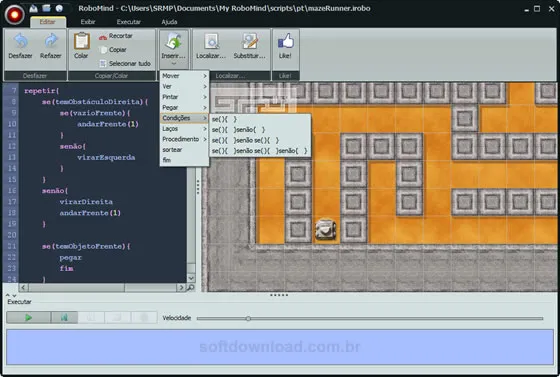Undo with the Desfazer arrow icon
Screen dimensions: 560x377
tap(20, 42)
